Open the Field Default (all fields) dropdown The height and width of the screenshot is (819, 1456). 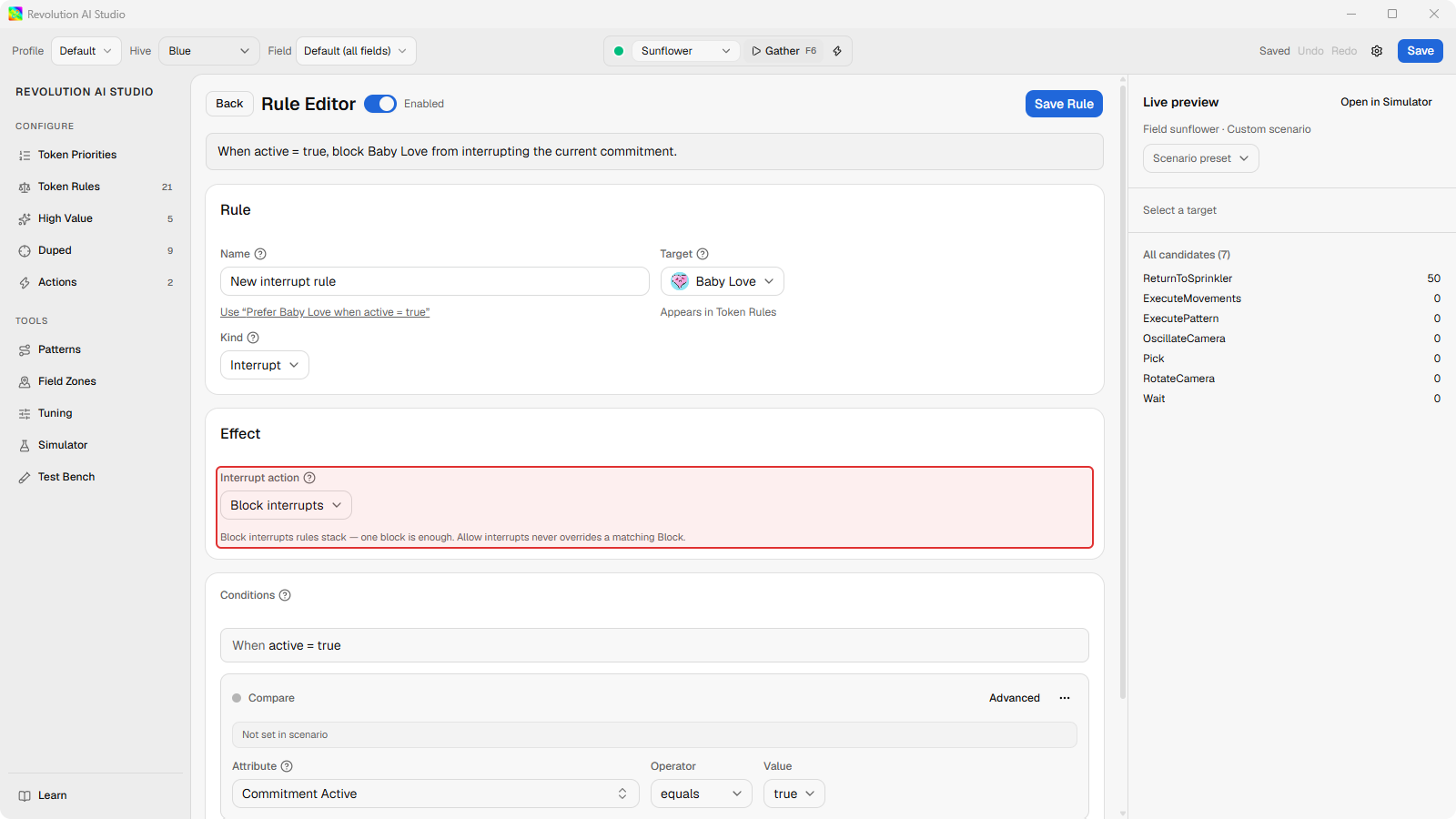coord(356,51)
